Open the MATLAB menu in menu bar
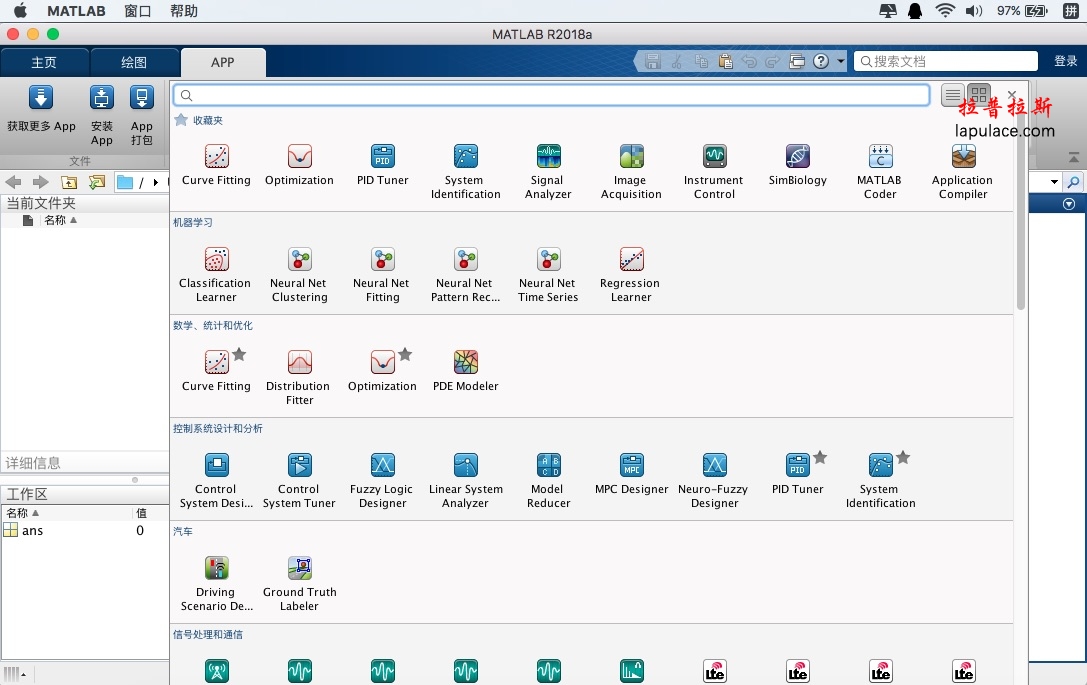 tap(76, 11)
